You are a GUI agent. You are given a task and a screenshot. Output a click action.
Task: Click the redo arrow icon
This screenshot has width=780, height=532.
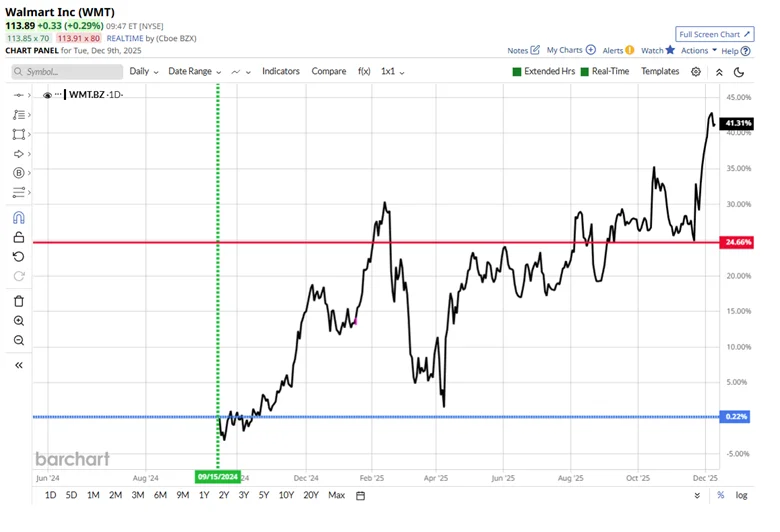[x=18, y=276]
